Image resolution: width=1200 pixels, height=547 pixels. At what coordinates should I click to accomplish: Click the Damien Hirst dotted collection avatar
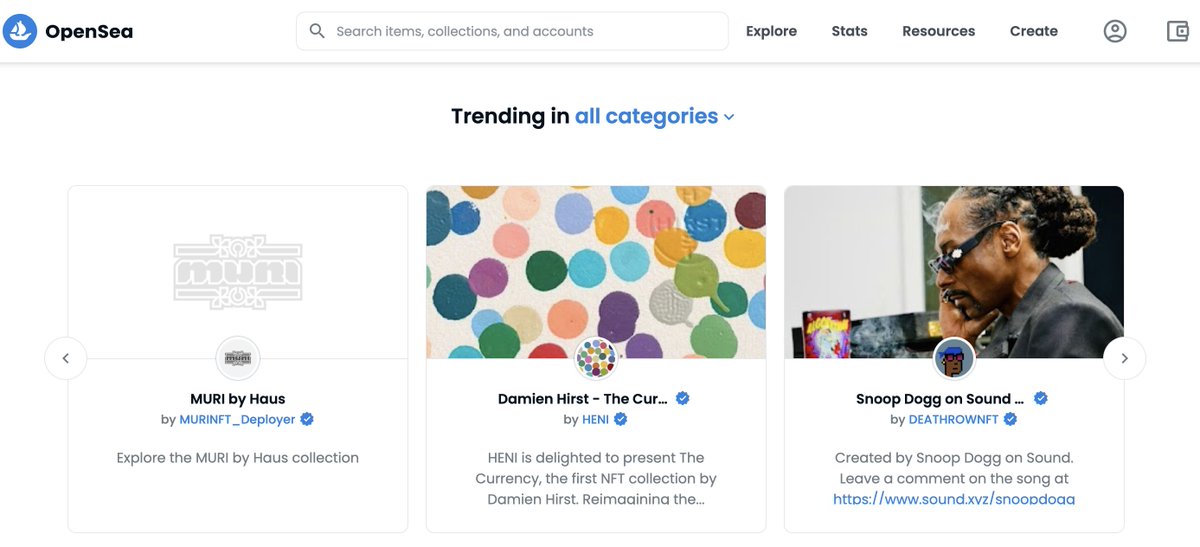(x=596, y=358)
